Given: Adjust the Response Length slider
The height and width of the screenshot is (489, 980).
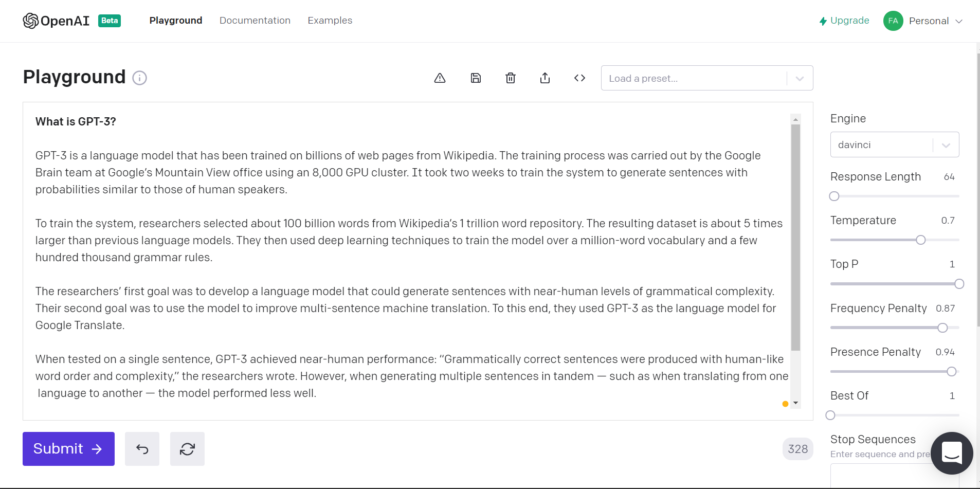Looking at the screenshot, I should 834,196.
